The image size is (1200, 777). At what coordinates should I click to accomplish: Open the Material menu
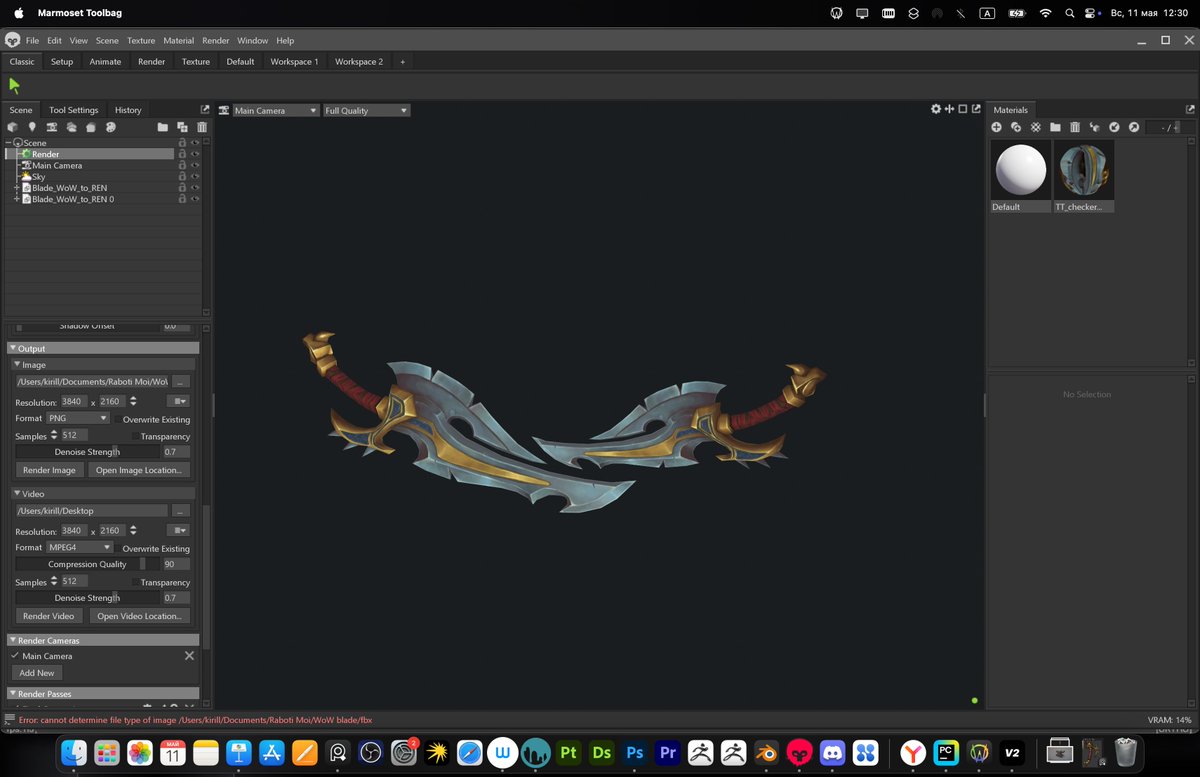pos(178,41)
